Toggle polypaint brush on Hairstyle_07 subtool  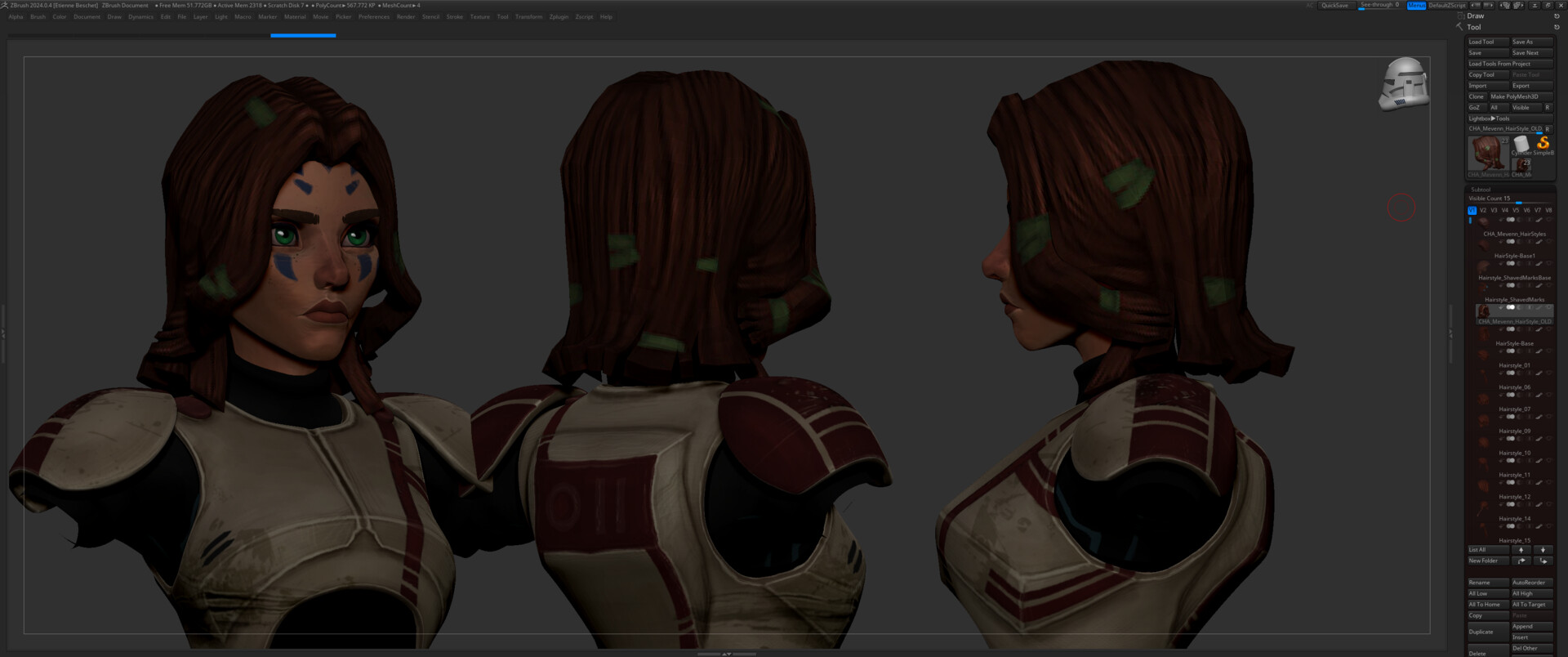1539,396
